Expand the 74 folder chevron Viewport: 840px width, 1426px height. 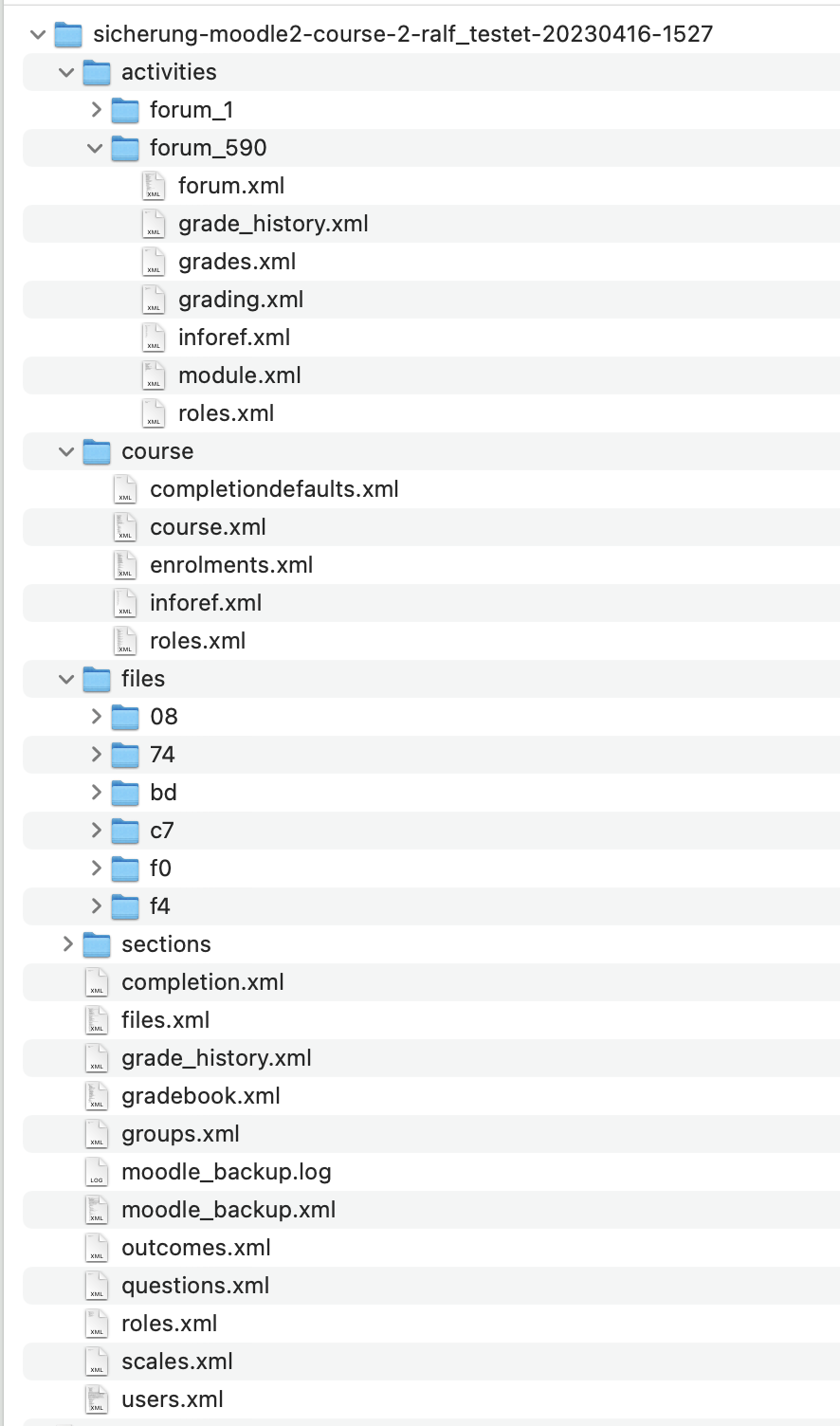click(96, 755)
